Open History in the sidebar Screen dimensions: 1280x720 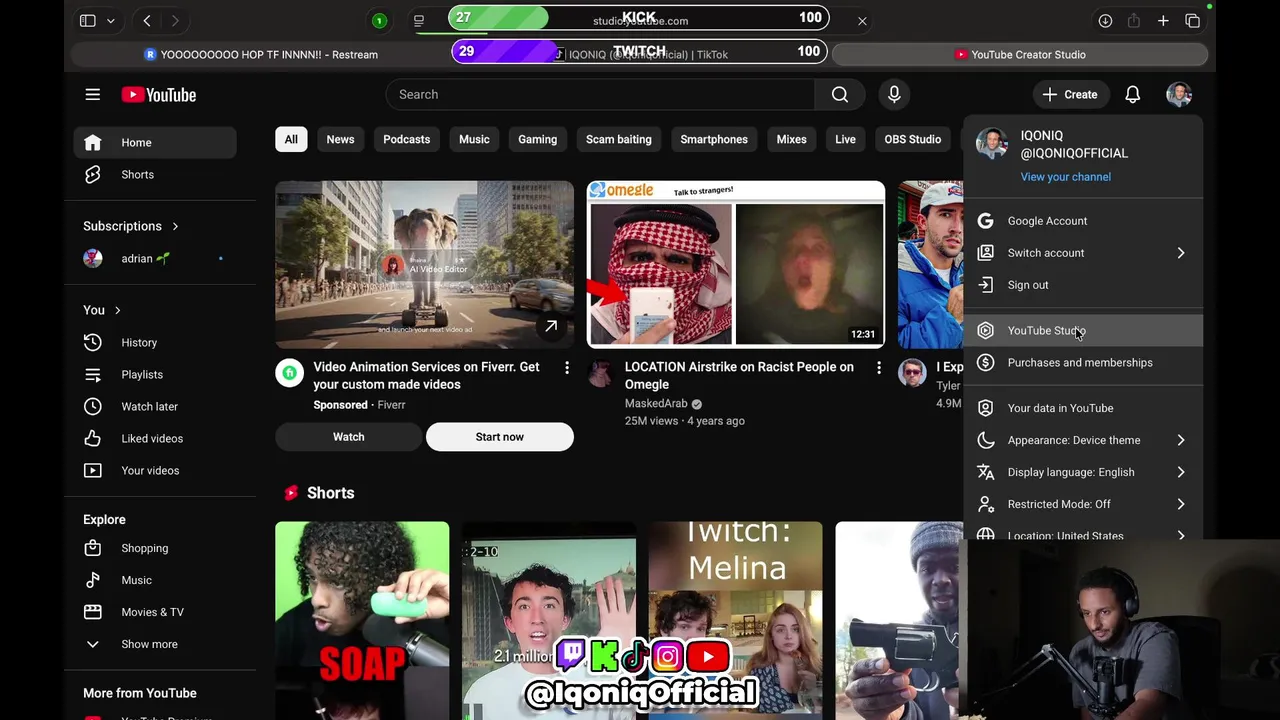(155, 342)
